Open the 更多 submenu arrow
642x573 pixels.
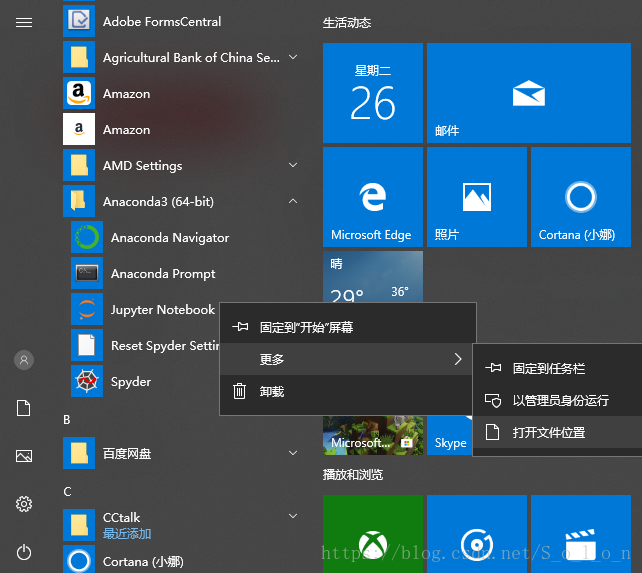coord(458,359)
